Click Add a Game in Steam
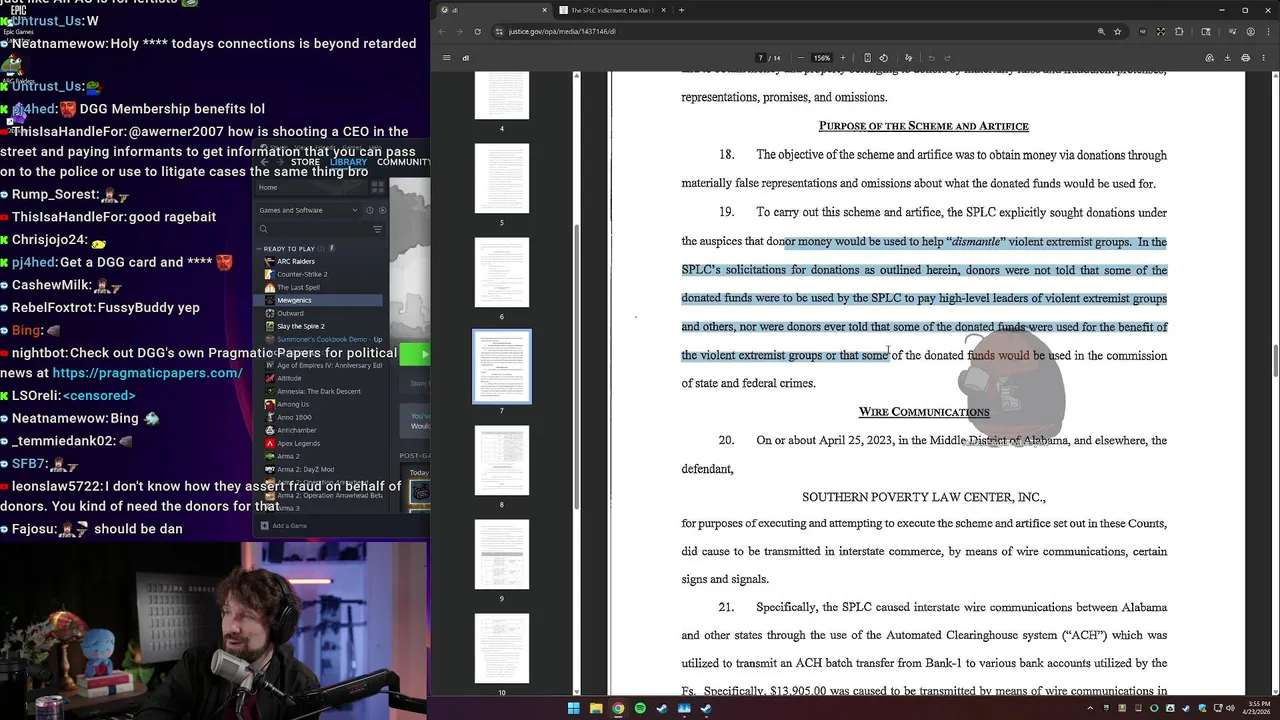The width and height of the screenshot is (1280, 720). coord(284,526)
